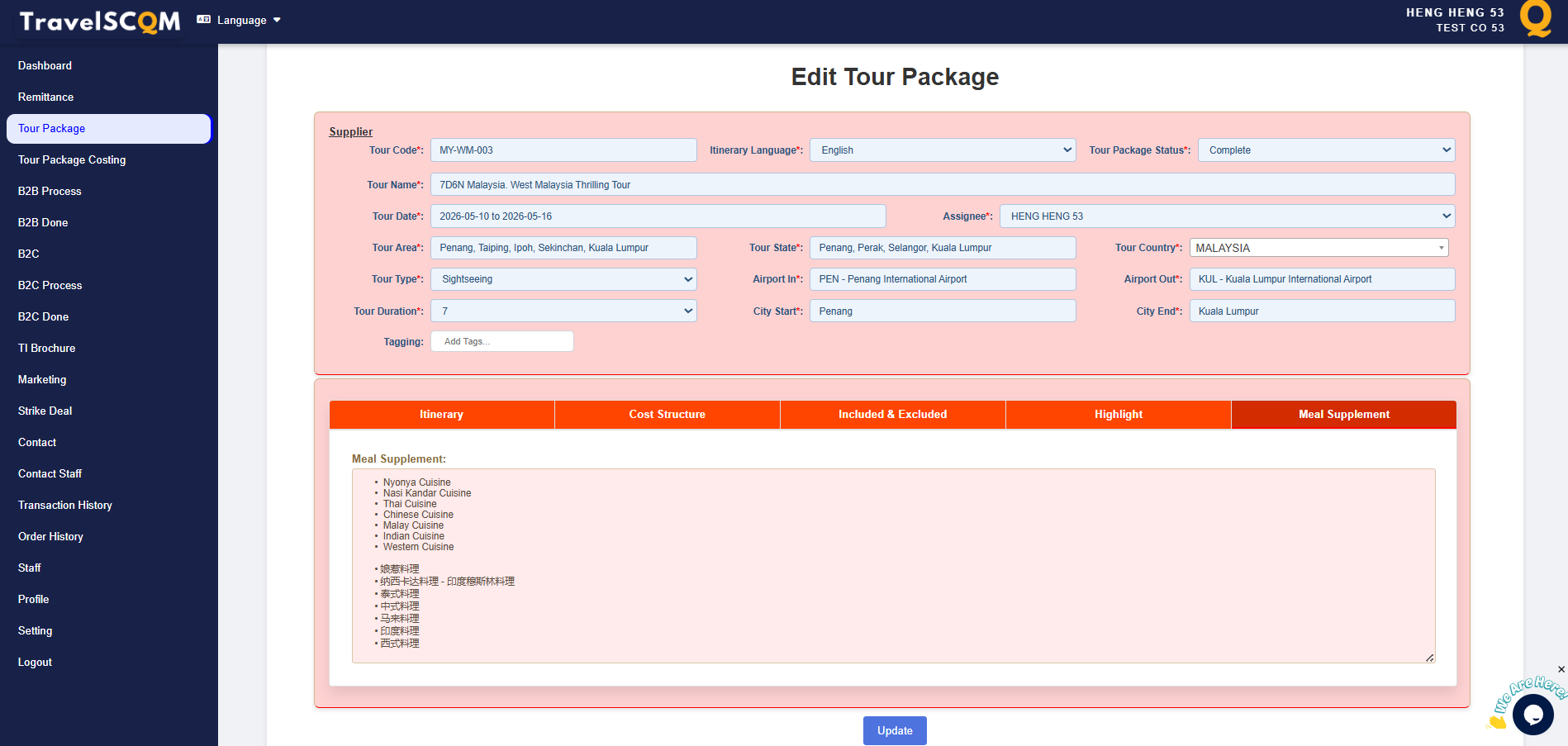
Task: Expand the Assignee dropdown
Action: (x=1227, y=216)
